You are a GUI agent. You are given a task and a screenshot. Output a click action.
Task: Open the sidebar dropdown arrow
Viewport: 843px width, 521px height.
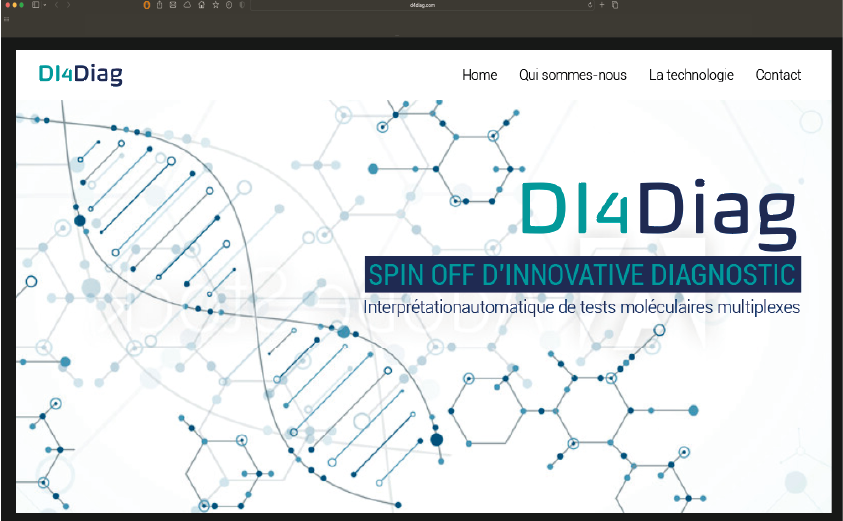(x=43, y=5)
